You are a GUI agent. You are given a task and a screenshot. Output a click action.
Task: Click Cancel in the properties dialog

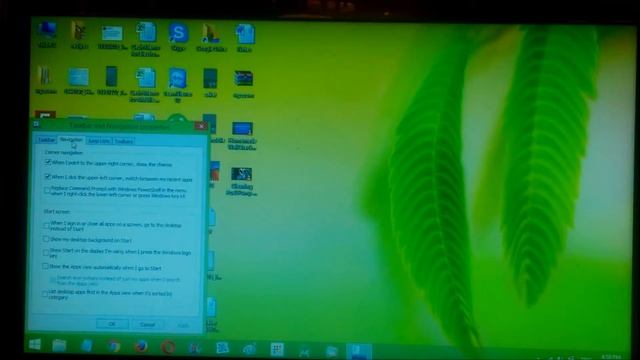147,325
